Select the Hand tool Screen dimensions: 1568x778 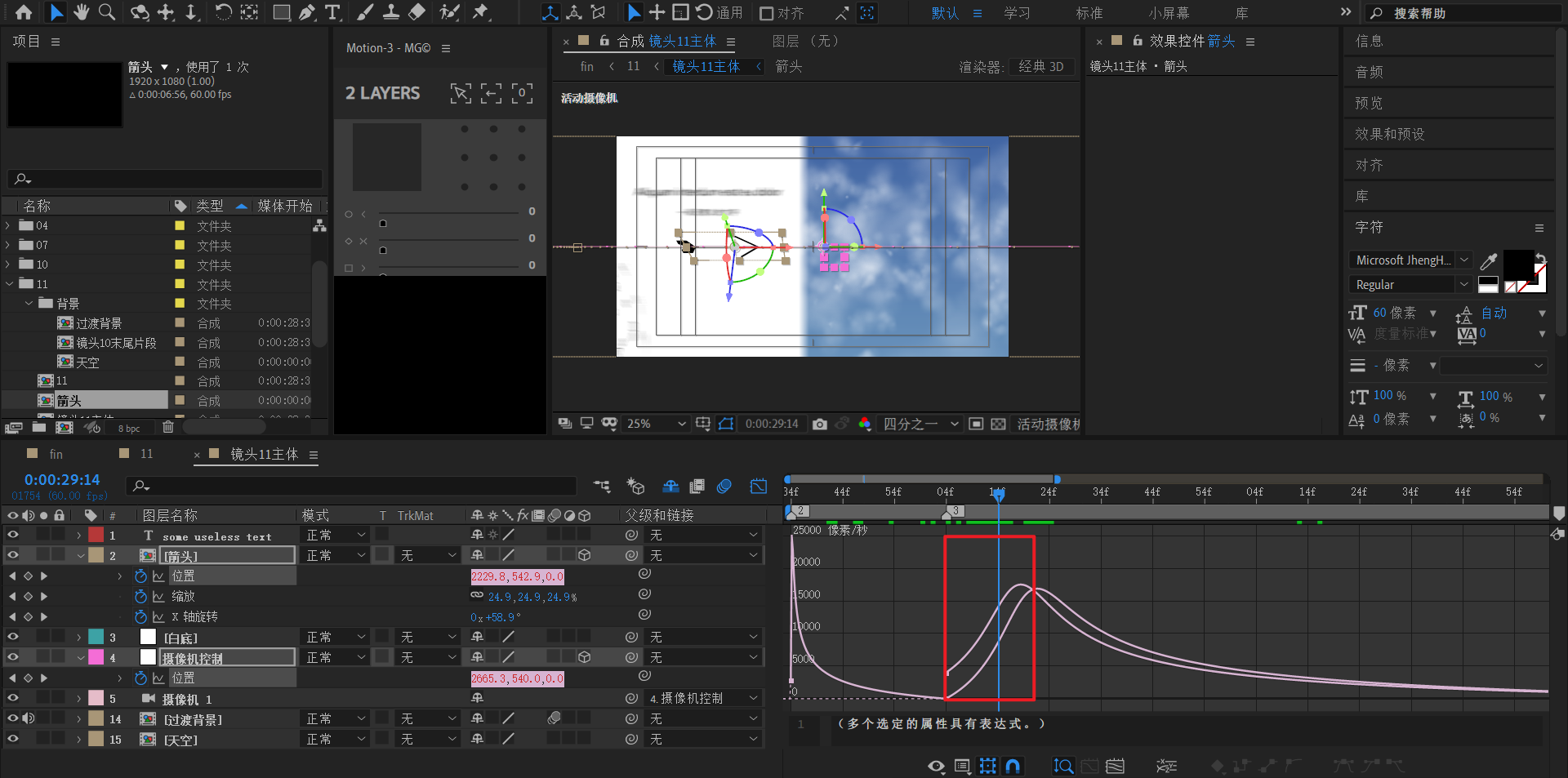point(81,12)
